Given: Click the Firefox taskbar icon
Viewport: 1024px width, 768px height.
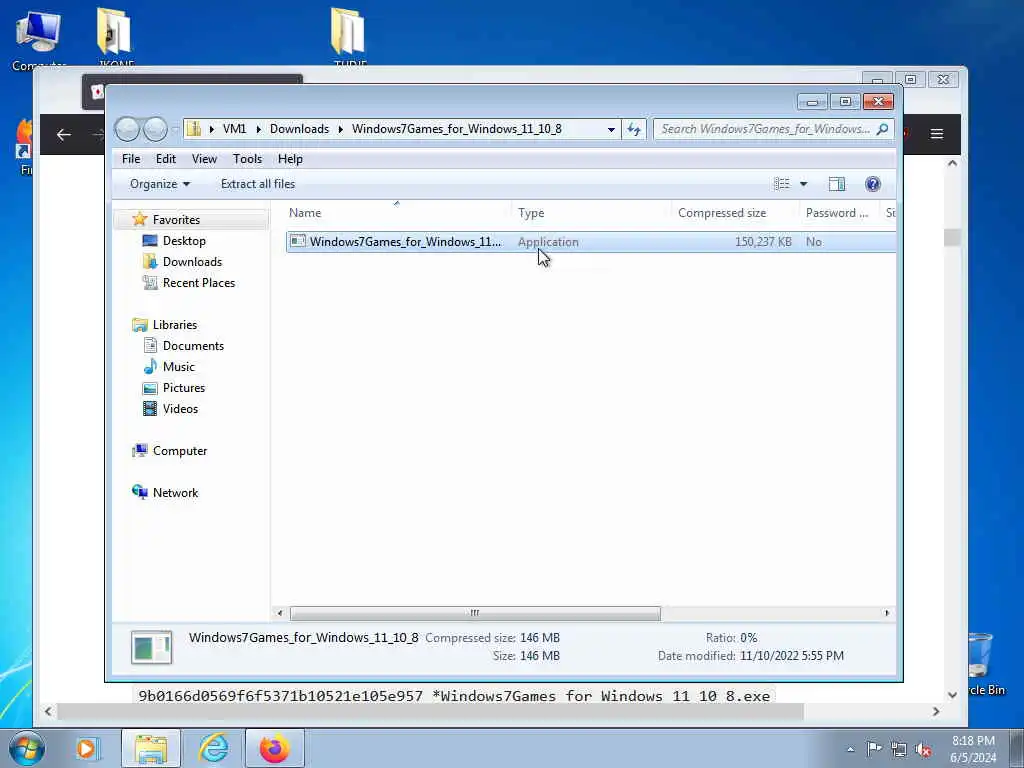Looking at the screenshot, I should [275, 748].
